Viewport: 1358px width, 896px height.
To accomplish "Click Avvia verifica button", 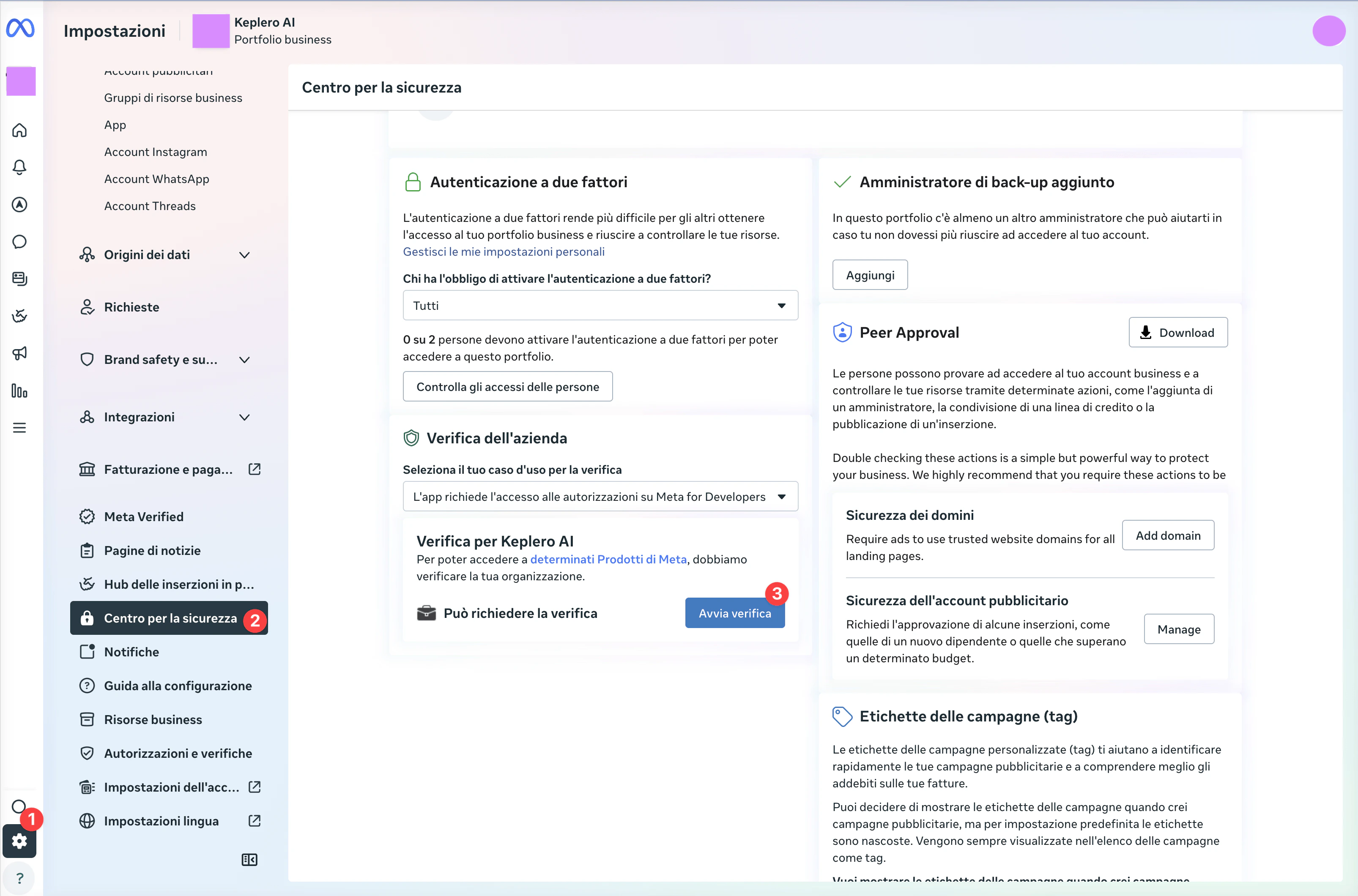I will (734, 613).
